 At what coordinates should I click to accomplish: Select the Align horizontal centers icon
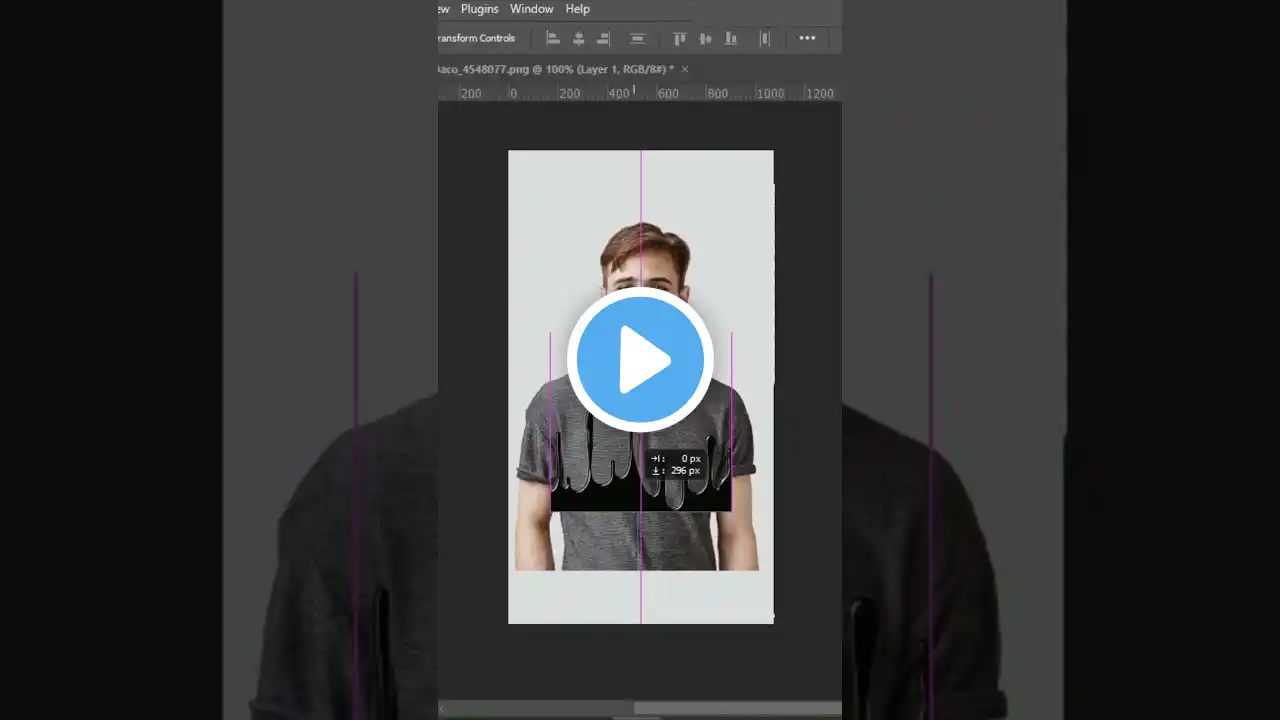click(578, 38)
